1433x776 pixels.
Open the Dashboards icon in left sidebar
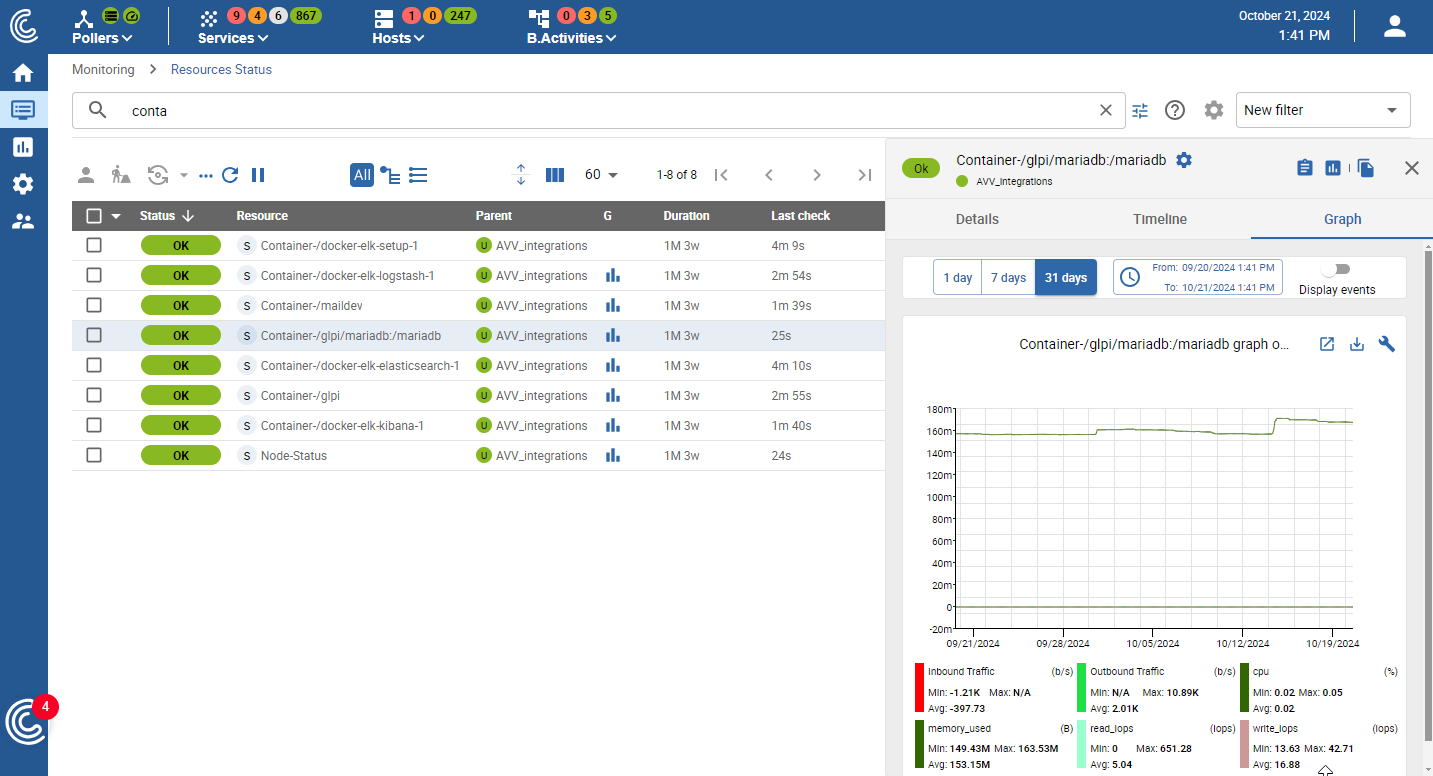coord(23,147)
